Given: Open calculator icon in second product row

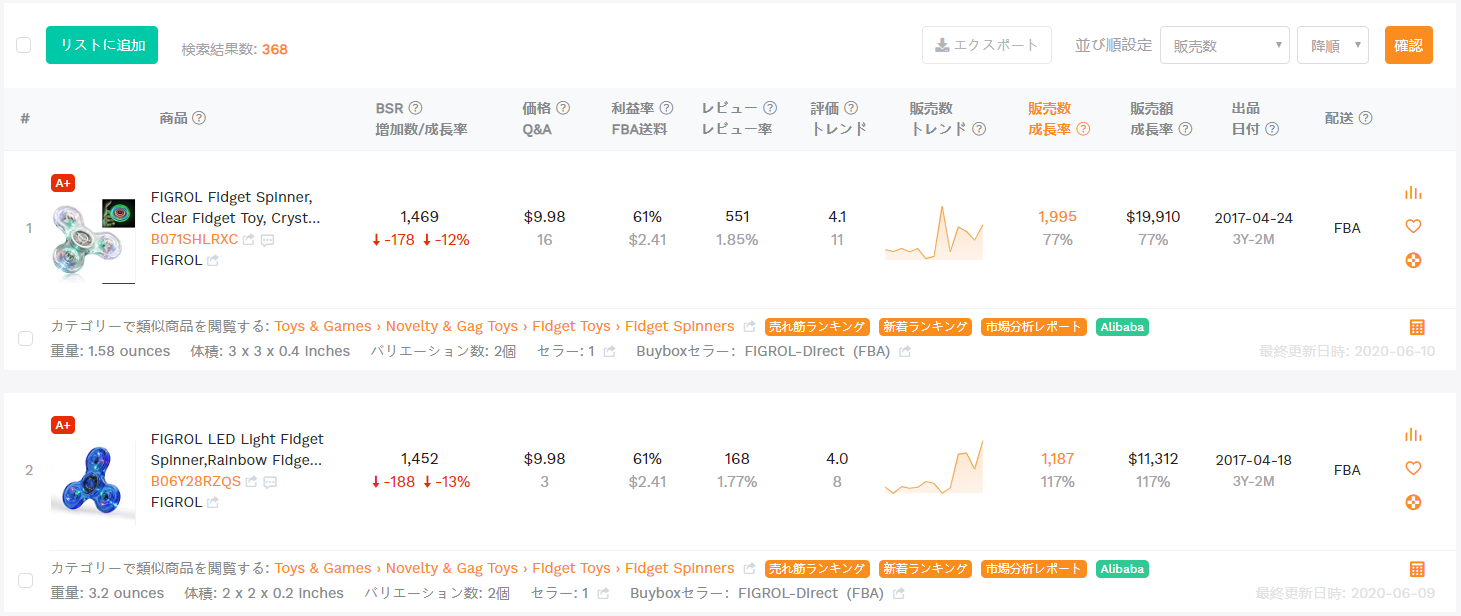Looking at the screenshot, I should tap(1417, 569).
